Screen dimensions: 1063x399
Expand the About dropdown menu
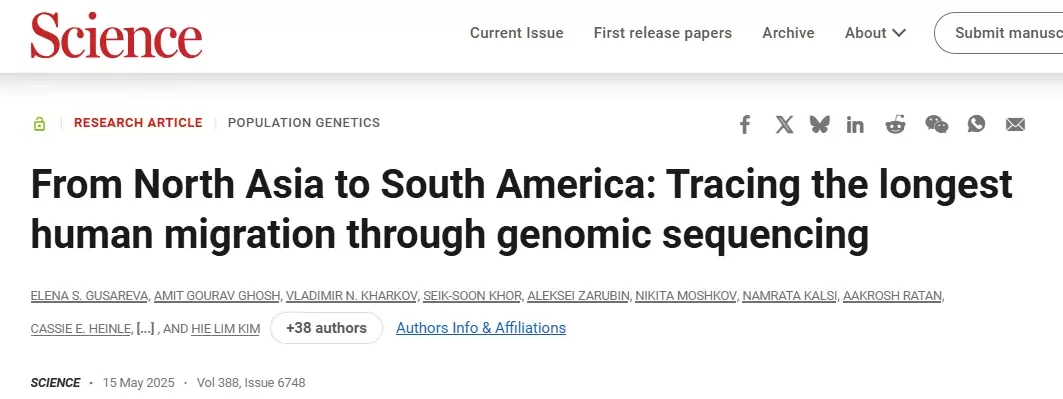tap(875, 33)
